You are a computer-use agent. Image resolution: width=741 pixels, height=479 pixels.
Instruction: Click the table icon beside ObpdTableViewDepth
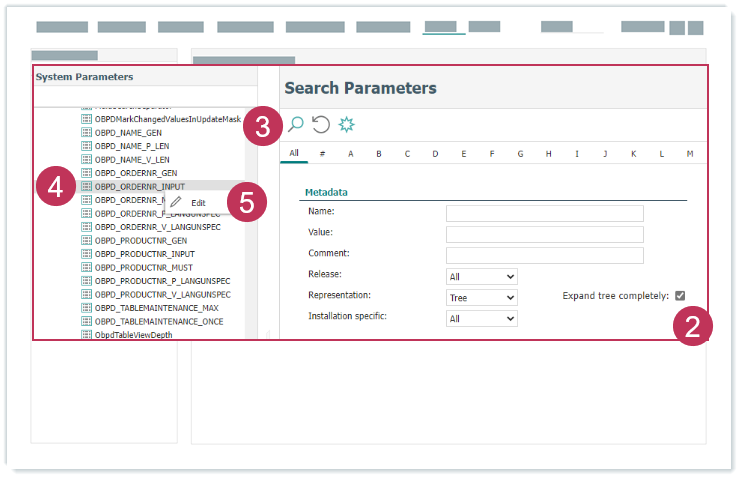coord(86,335)
